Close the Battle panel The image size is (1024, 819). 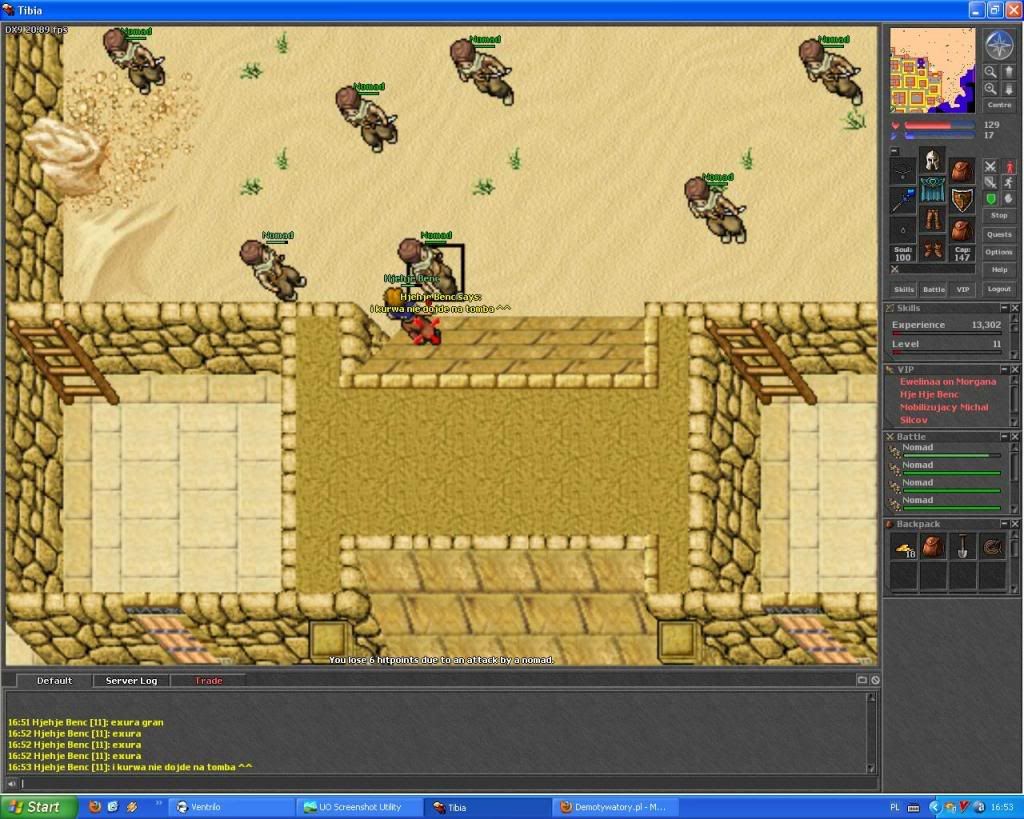1015,436
